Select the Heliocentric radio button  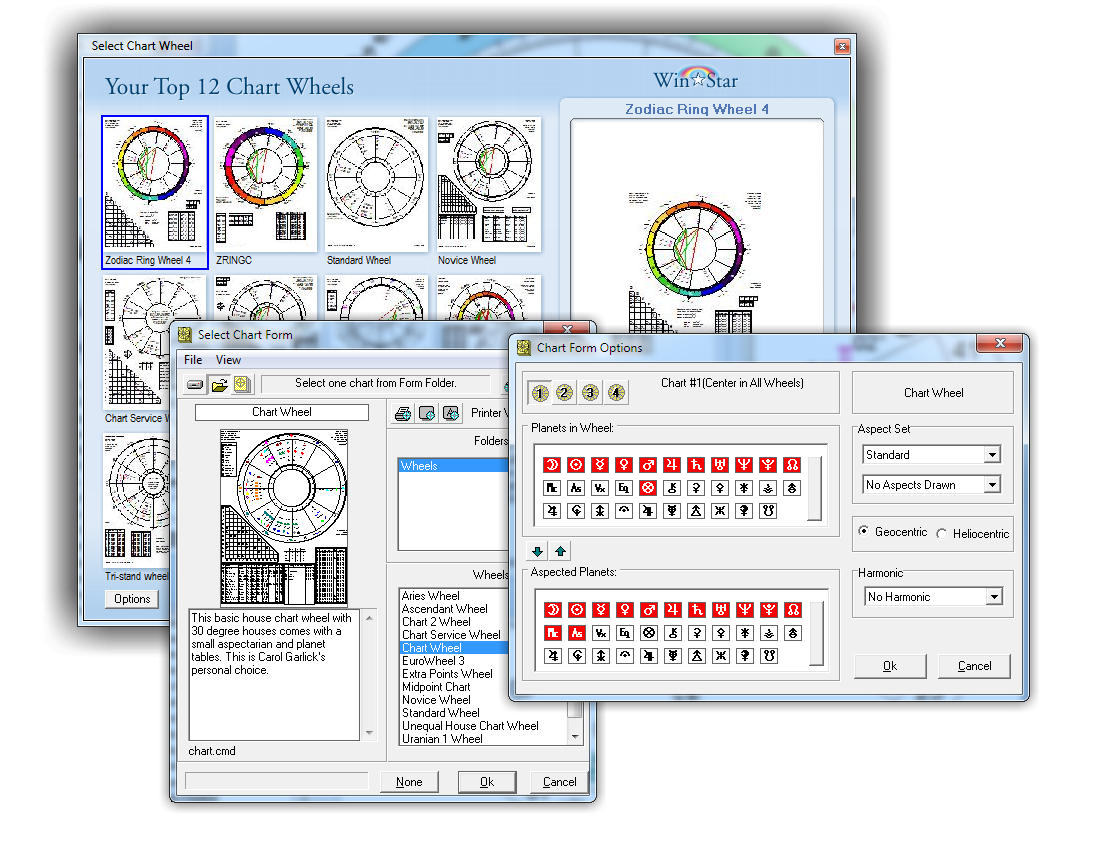coord(942,534)
